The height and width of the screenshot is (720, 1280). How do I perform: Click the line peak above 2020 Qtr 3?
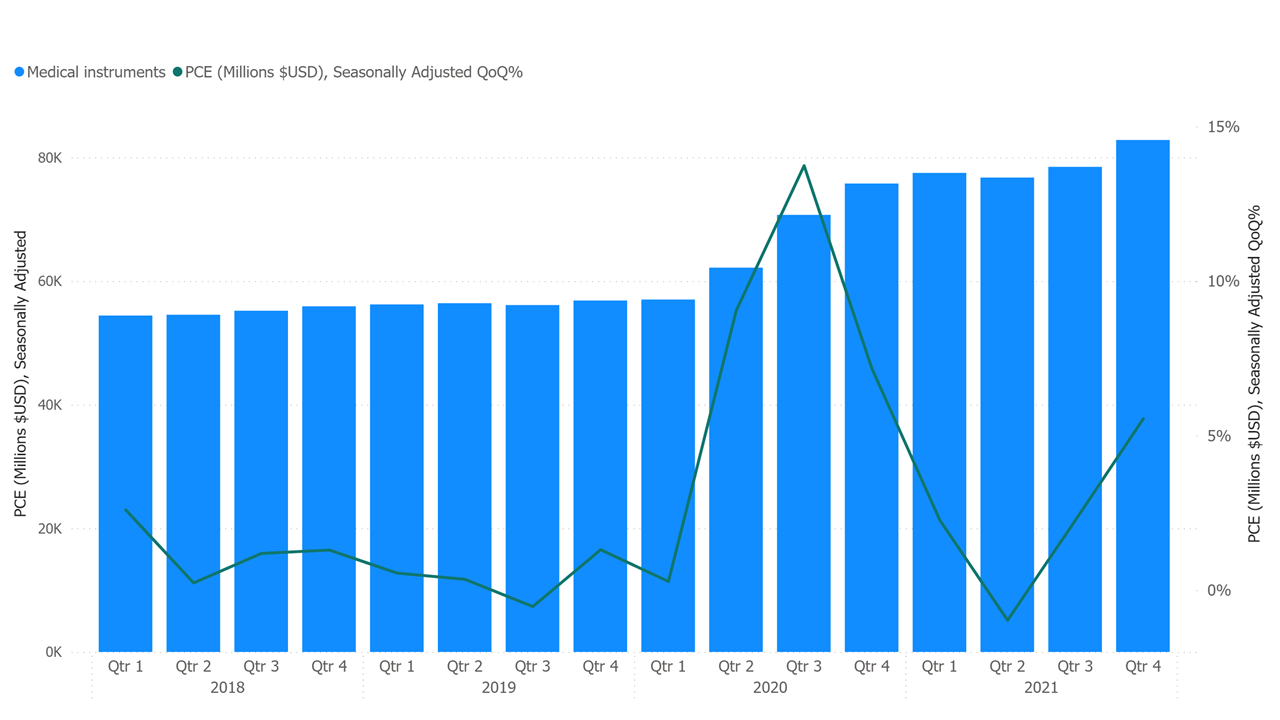point(804,166)
